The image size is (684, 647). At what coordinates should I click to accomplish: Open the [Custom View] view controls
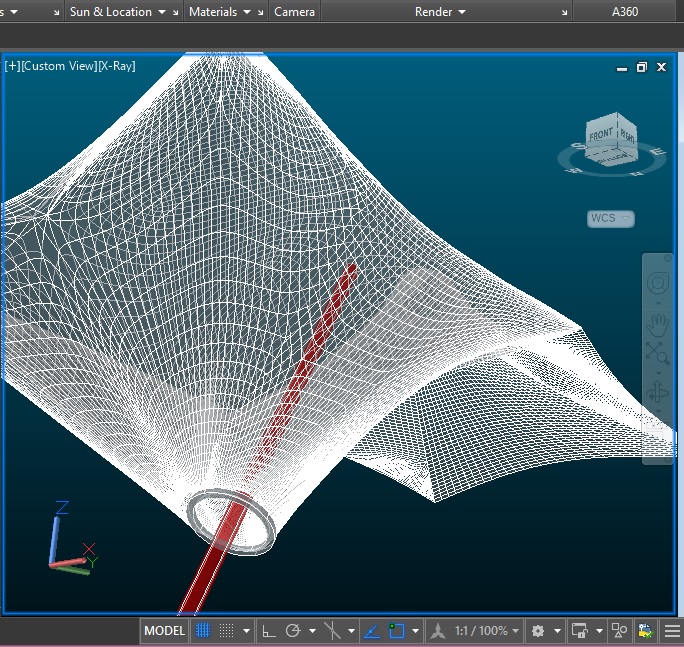[59, 66]
